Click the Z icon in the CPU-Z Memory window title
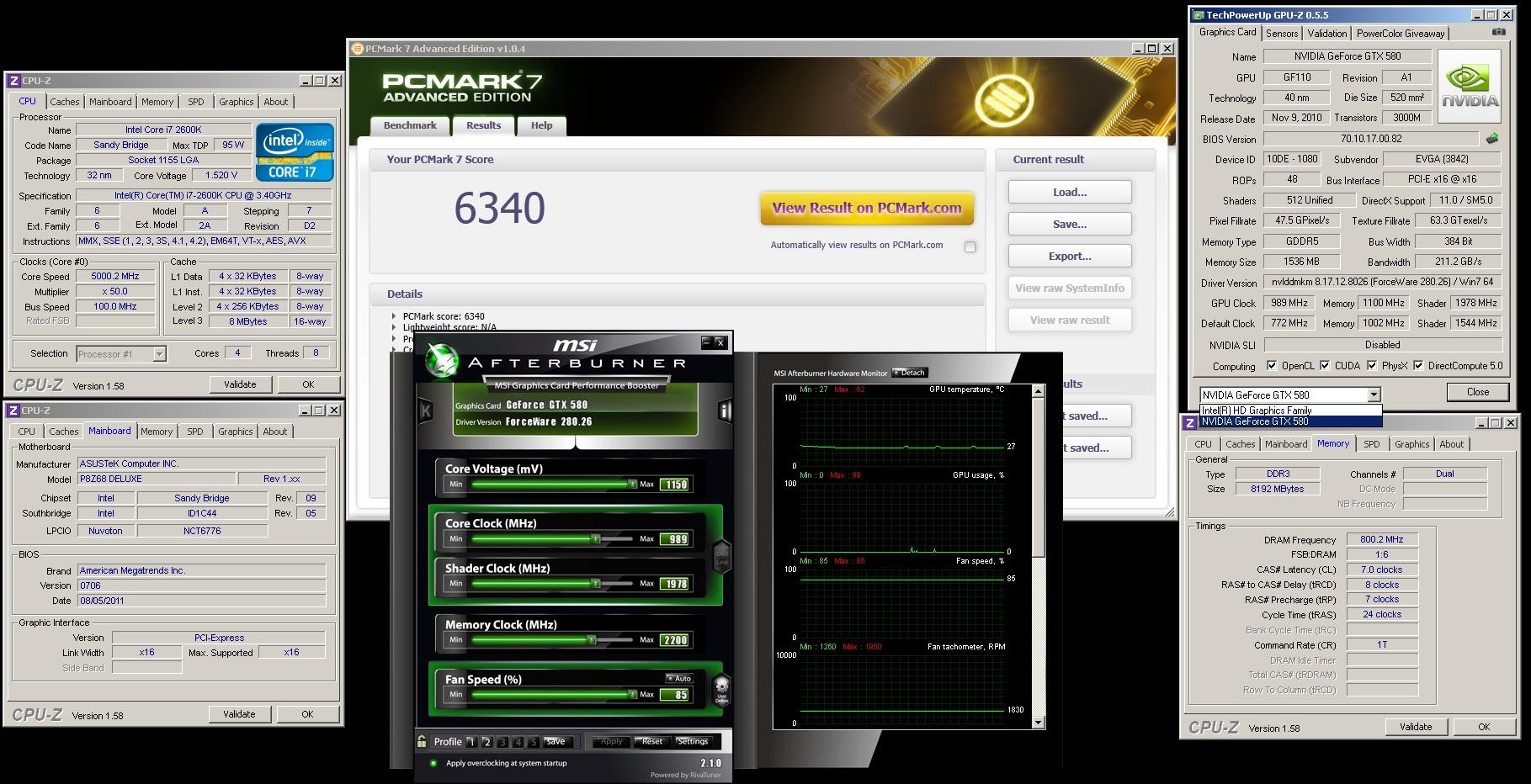 [x=1191, y=423]
